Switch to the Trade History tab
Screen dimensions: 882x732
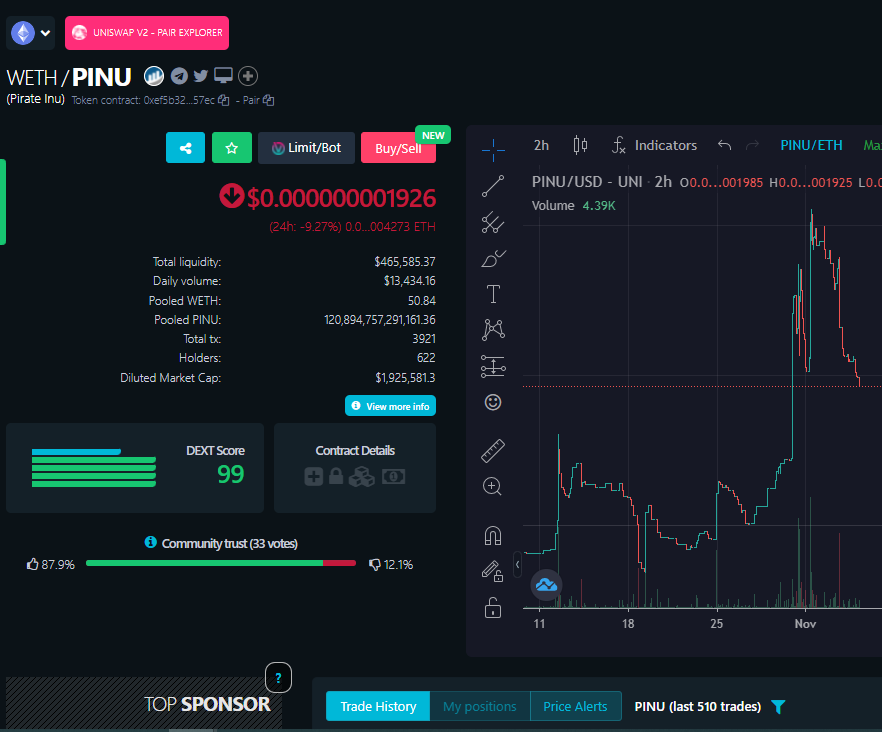pyautogui.click(x=378, y=706)
